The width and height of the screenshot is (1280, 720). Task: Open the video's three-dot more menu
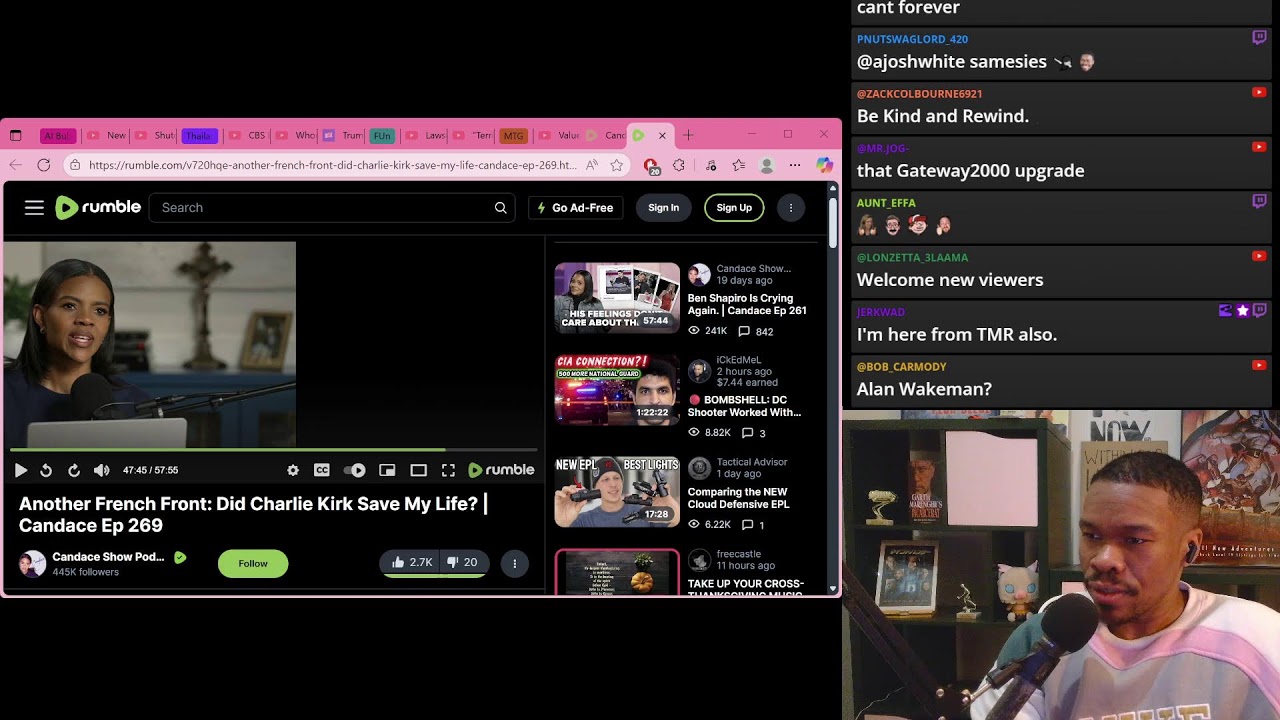click(515, 564)
